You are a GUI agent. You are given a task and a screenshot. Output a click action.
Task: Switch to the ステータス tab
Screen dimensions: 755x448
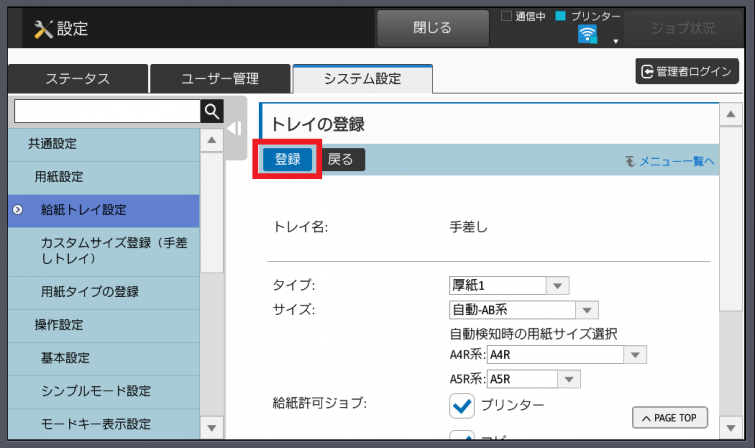pyautogui.click(x=78, y=79)
